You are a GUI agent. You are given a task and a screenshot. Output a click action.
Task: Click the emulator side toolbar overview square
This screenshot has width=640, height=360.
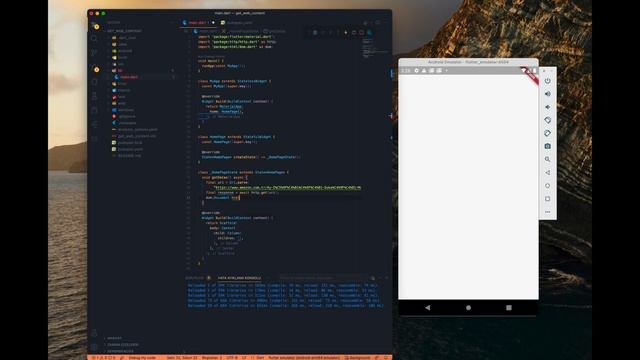click(x=548, y=199)
